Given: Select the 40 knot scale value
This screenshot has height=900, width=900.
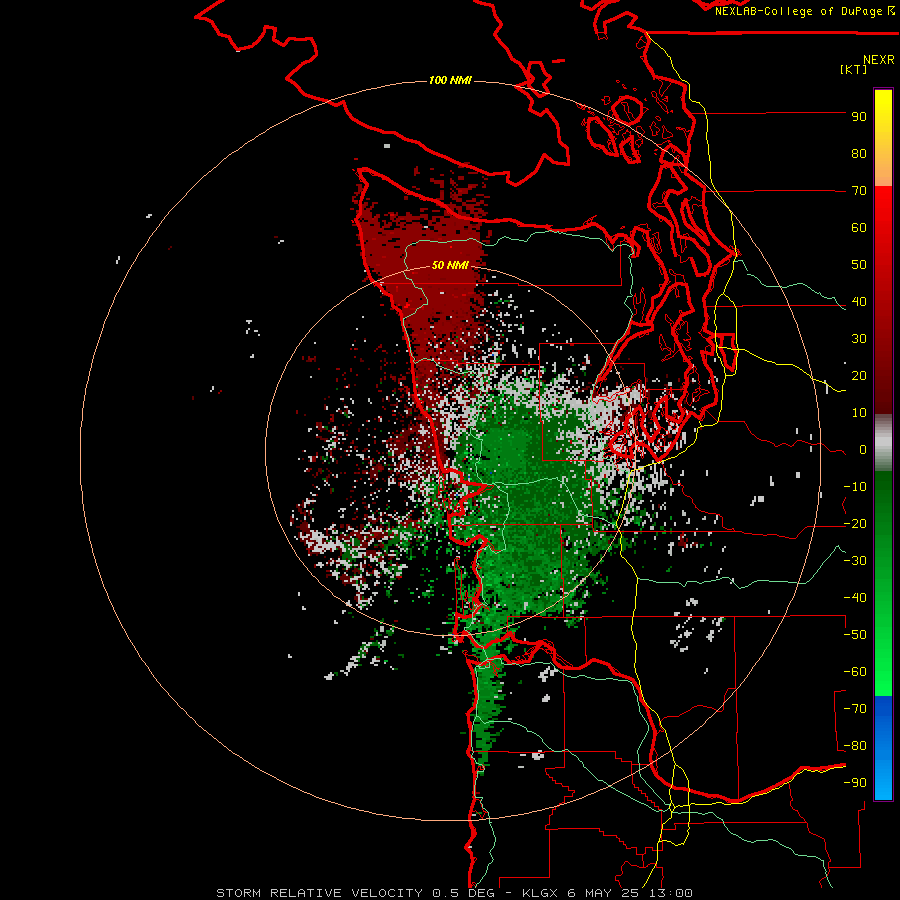Looking at the screenshot, I should (x=859, y=302).
